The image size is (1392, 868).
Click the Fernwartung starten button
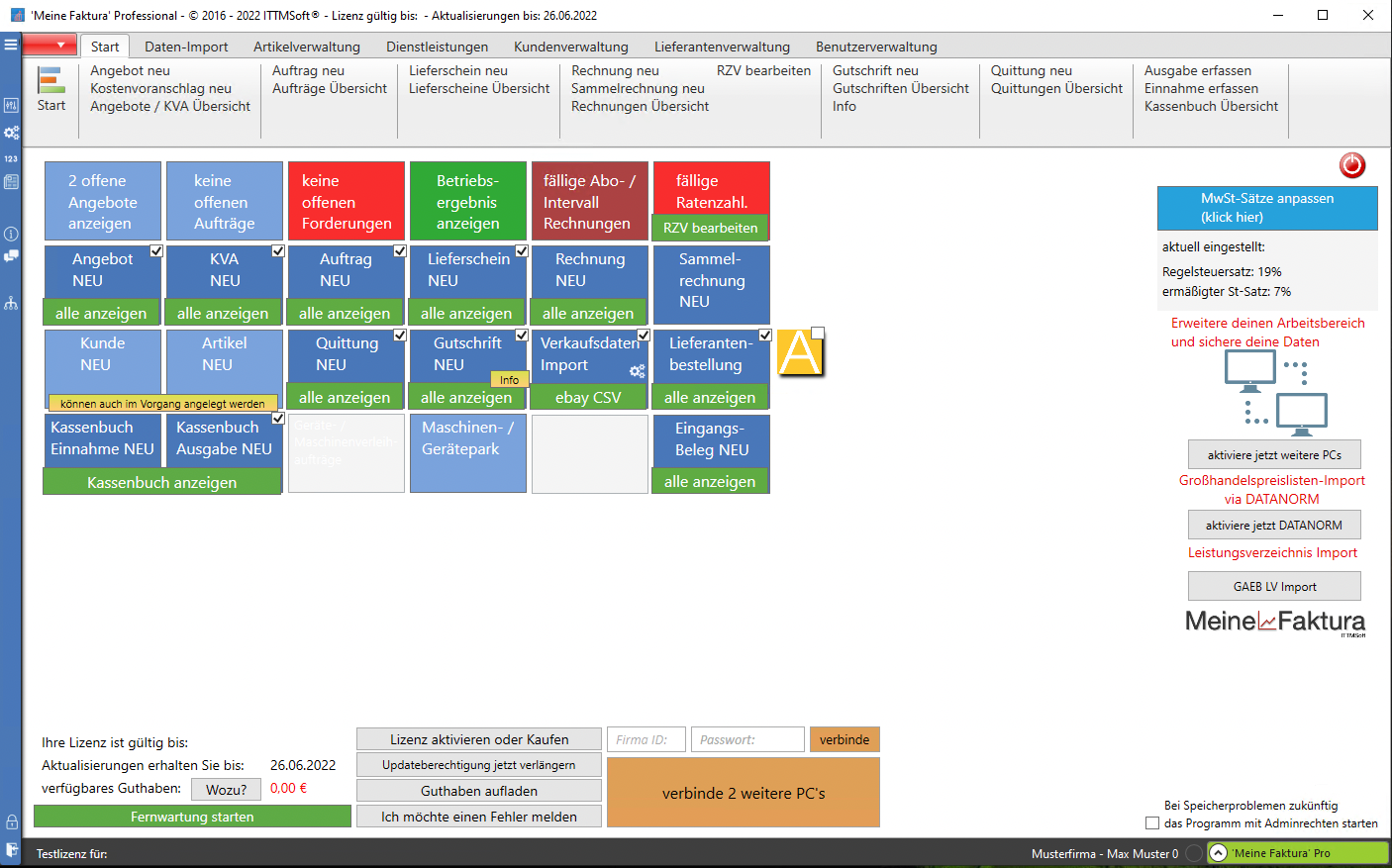tap(192, 817)
